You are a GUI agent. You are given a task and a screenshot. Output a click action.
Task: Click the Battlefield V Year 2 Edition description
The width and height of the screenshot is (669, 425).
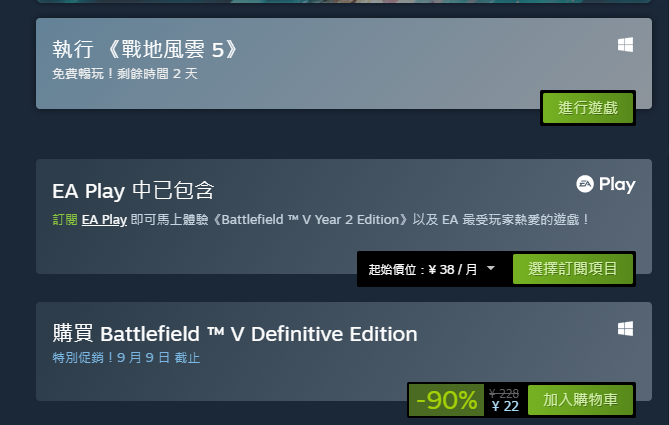pyautogui.click(x=320, y=220)
